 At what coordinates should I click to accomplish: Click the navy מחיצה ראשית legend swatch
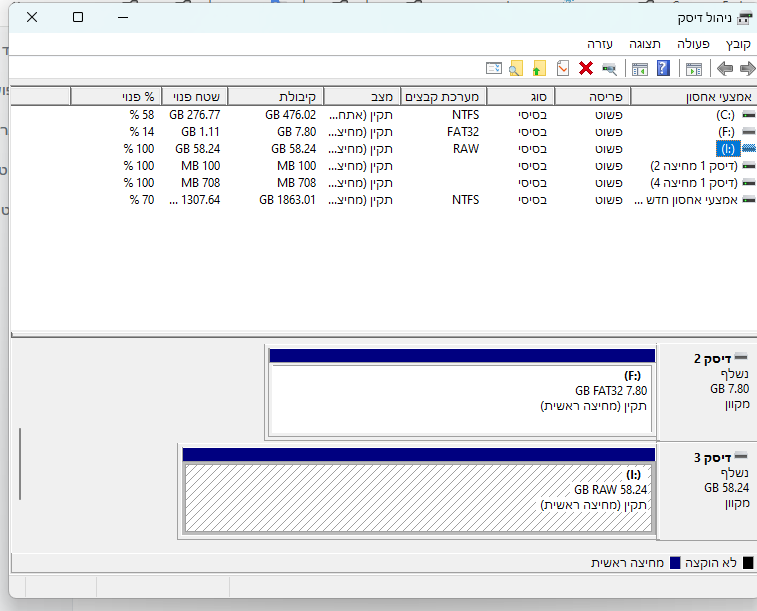click(675, 563)
